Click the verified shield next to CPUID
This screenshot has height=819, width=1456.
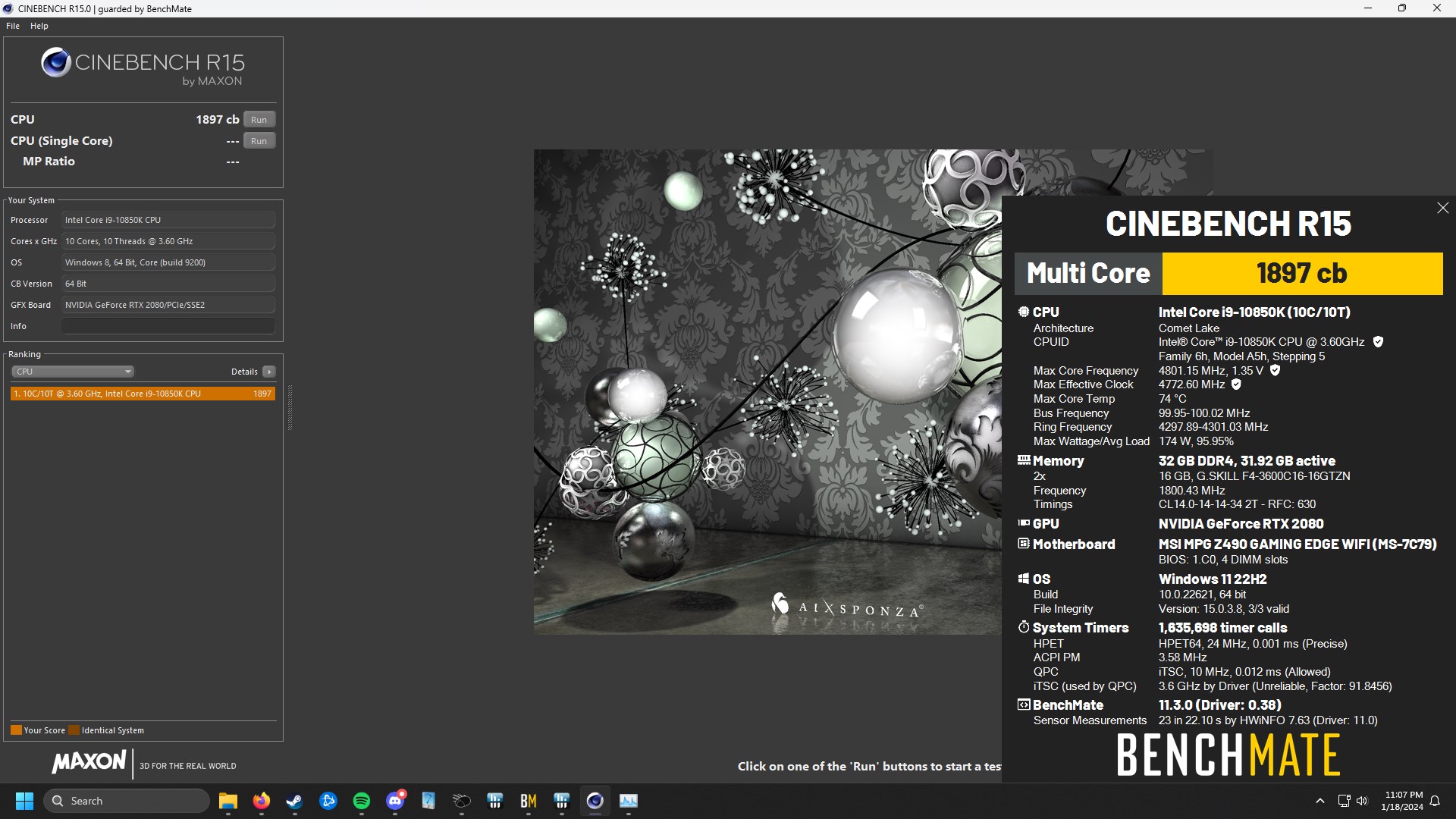coord(1378,342)
